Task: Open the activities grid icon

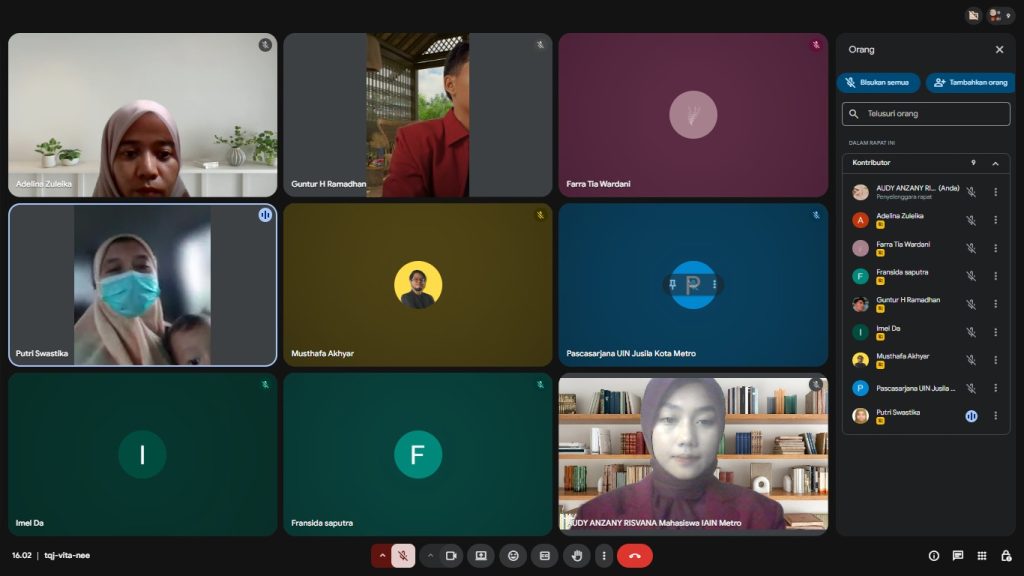Action: coord(982,556)
